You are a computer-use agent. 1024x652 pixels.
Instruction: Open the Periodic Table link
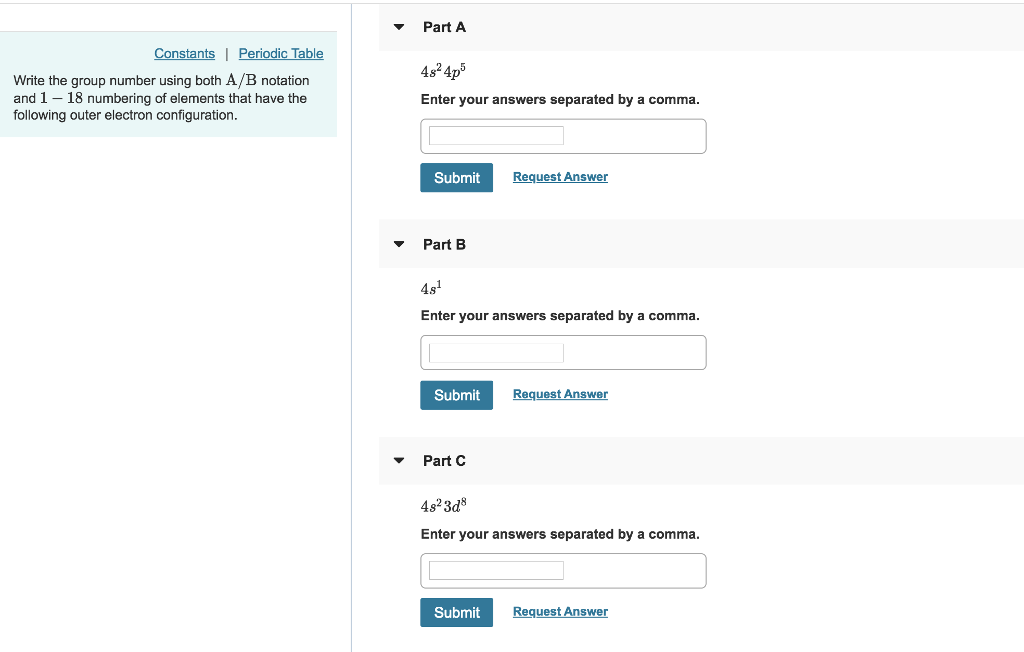tap(280, 53)
